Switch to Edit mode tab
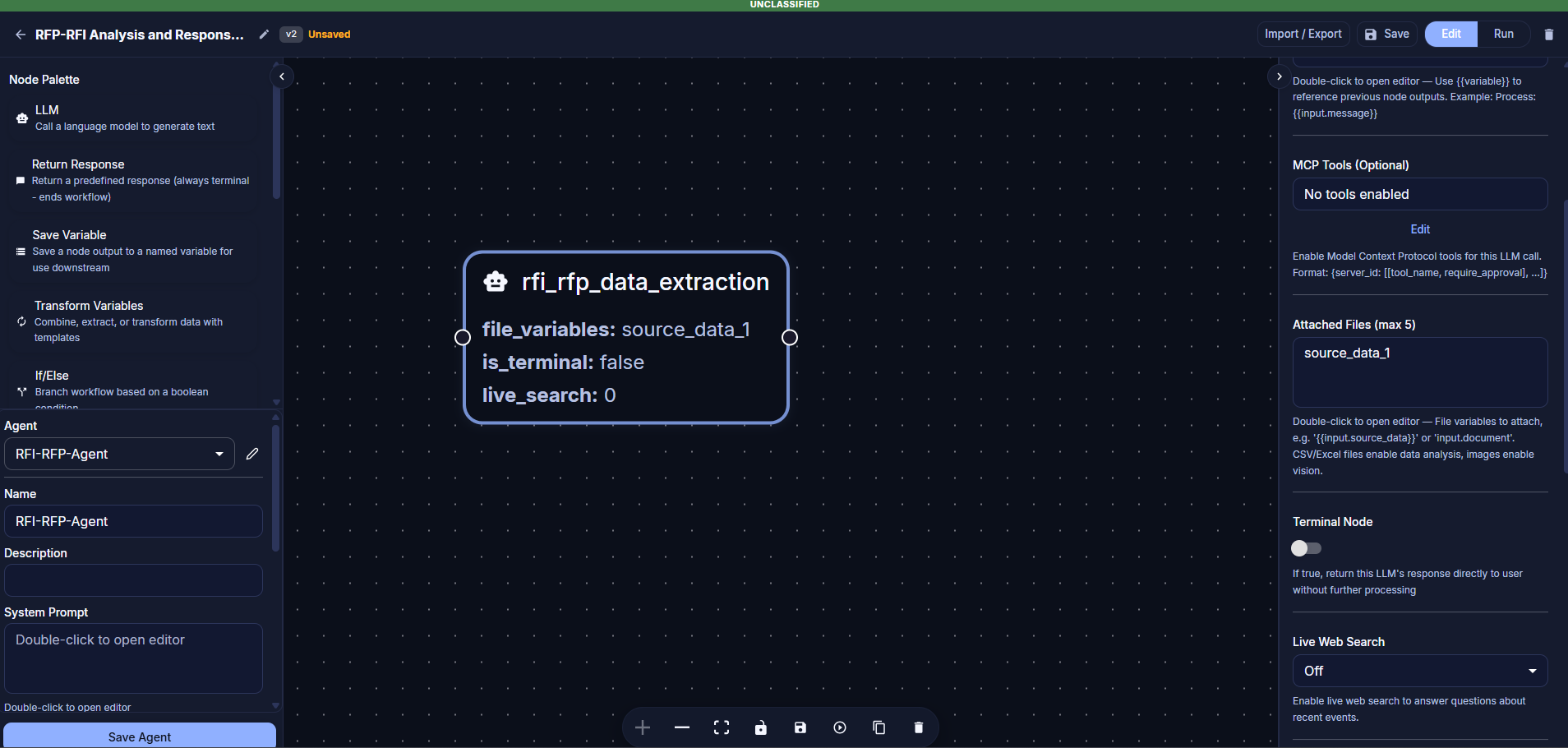 pyautogui.click(x=1451, y=34)
